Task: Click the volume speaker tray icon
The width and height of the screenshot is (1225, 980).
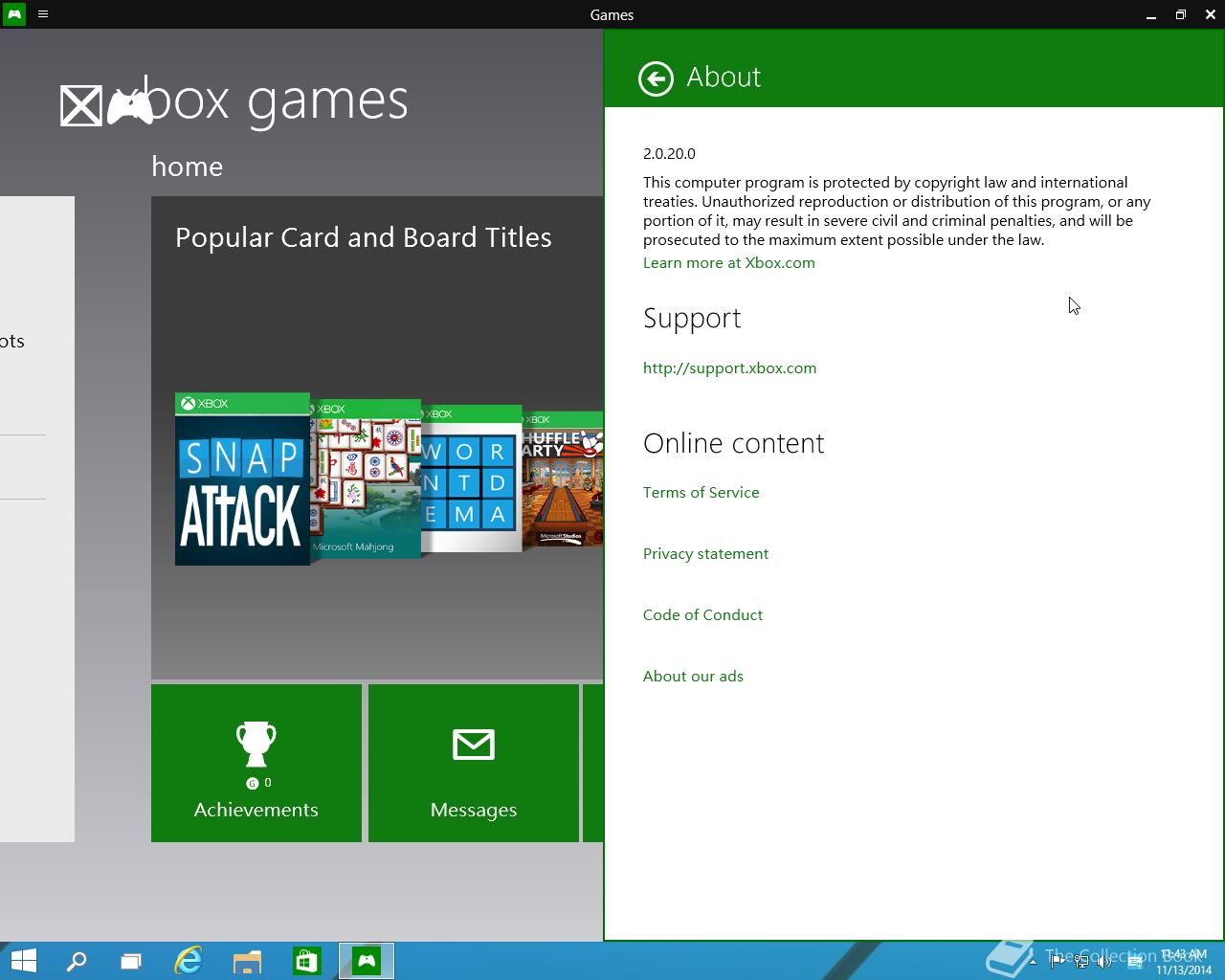Action: tap(1105, 962)
